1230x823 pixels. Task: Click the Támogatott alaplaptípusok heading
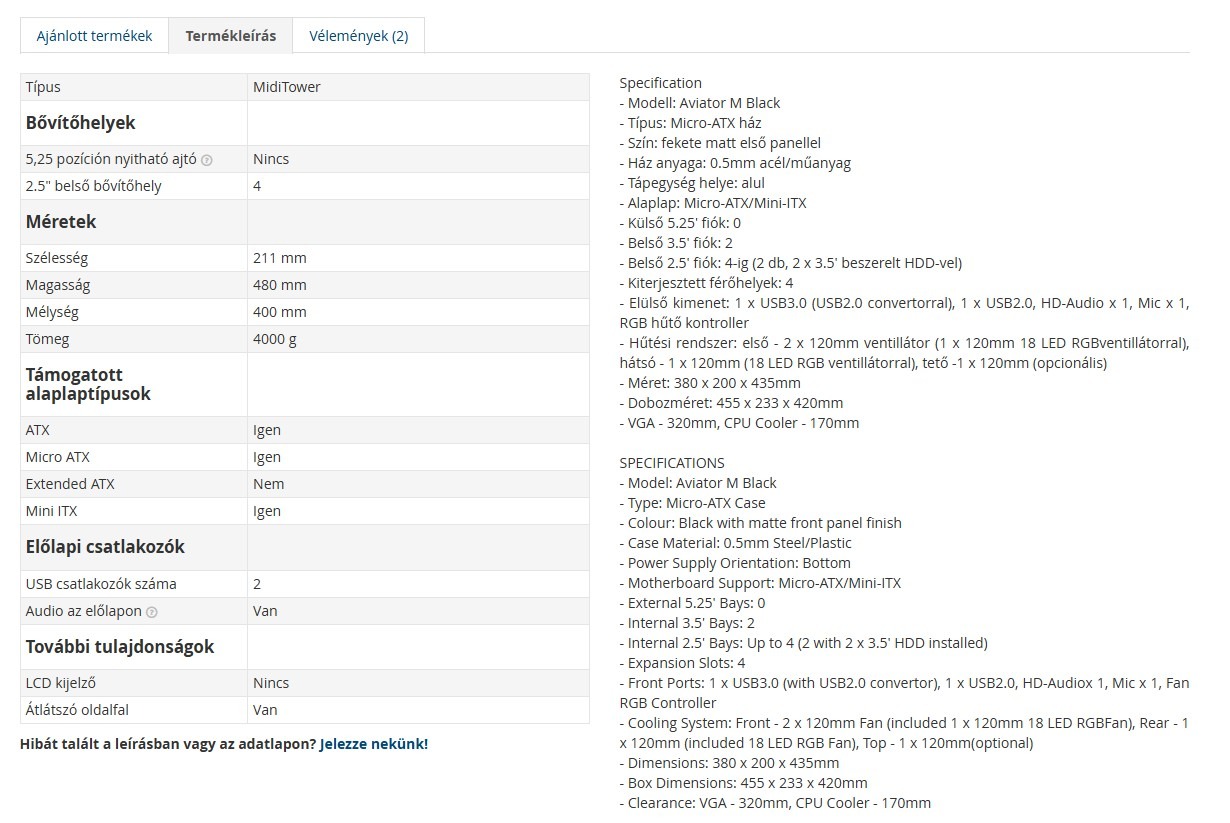coord(88,384)
